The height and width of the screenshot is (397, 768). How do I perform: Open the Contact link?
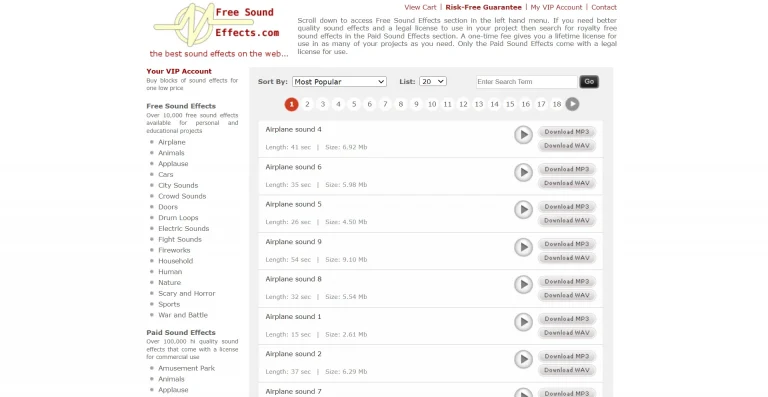point(604,7)
